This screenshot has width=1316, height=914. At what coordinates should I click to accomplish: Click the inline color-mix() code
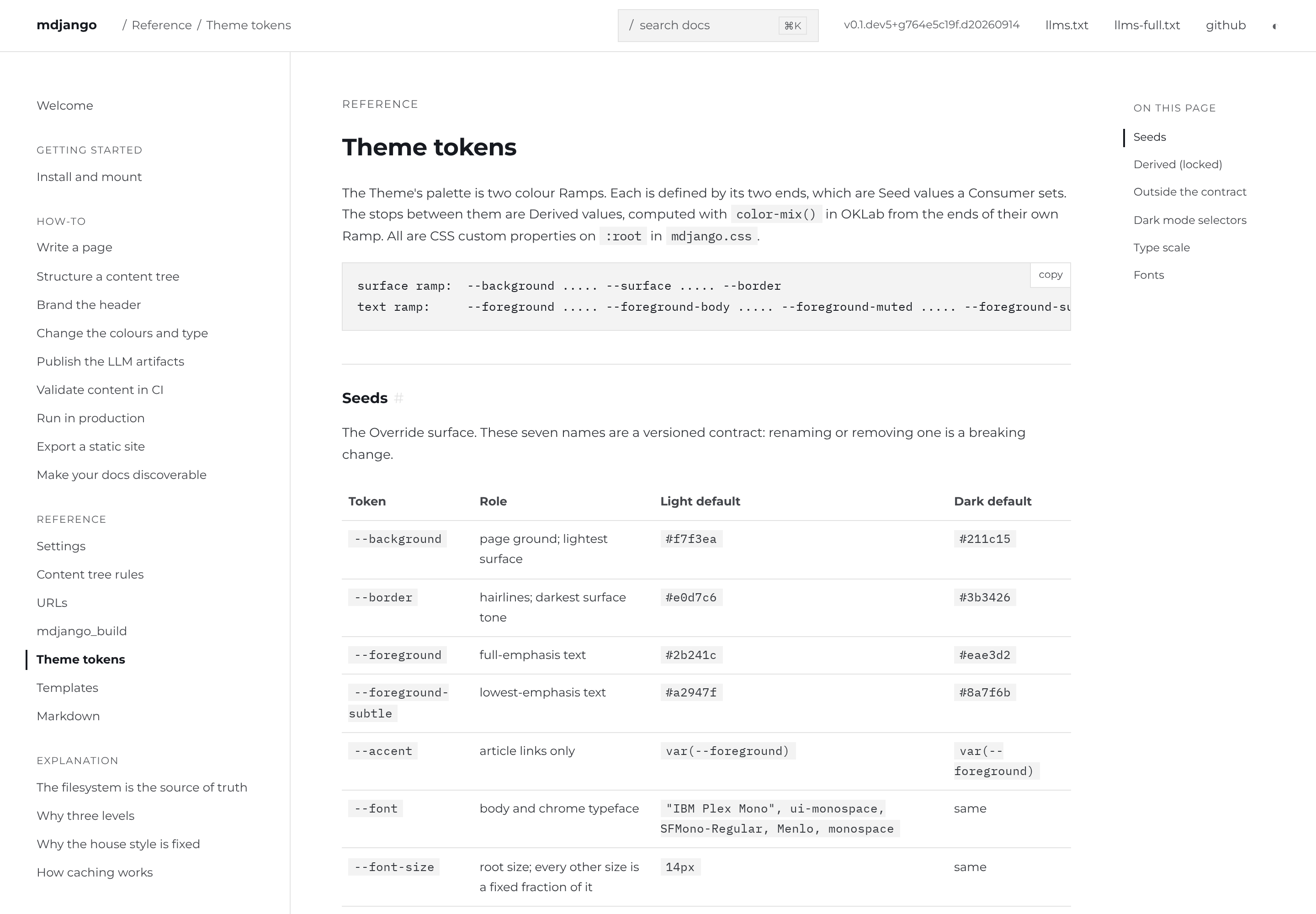click(776, 214)
